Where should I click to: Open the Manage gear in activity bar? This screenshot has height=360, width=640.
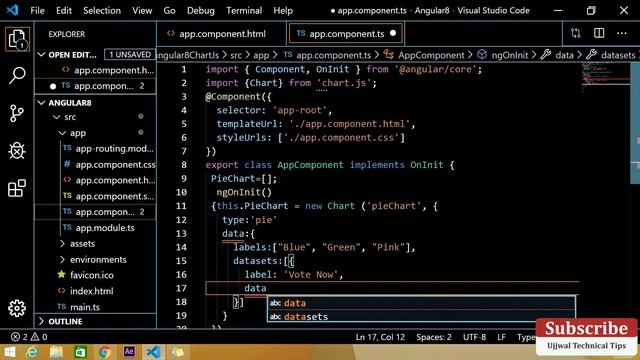17,308
